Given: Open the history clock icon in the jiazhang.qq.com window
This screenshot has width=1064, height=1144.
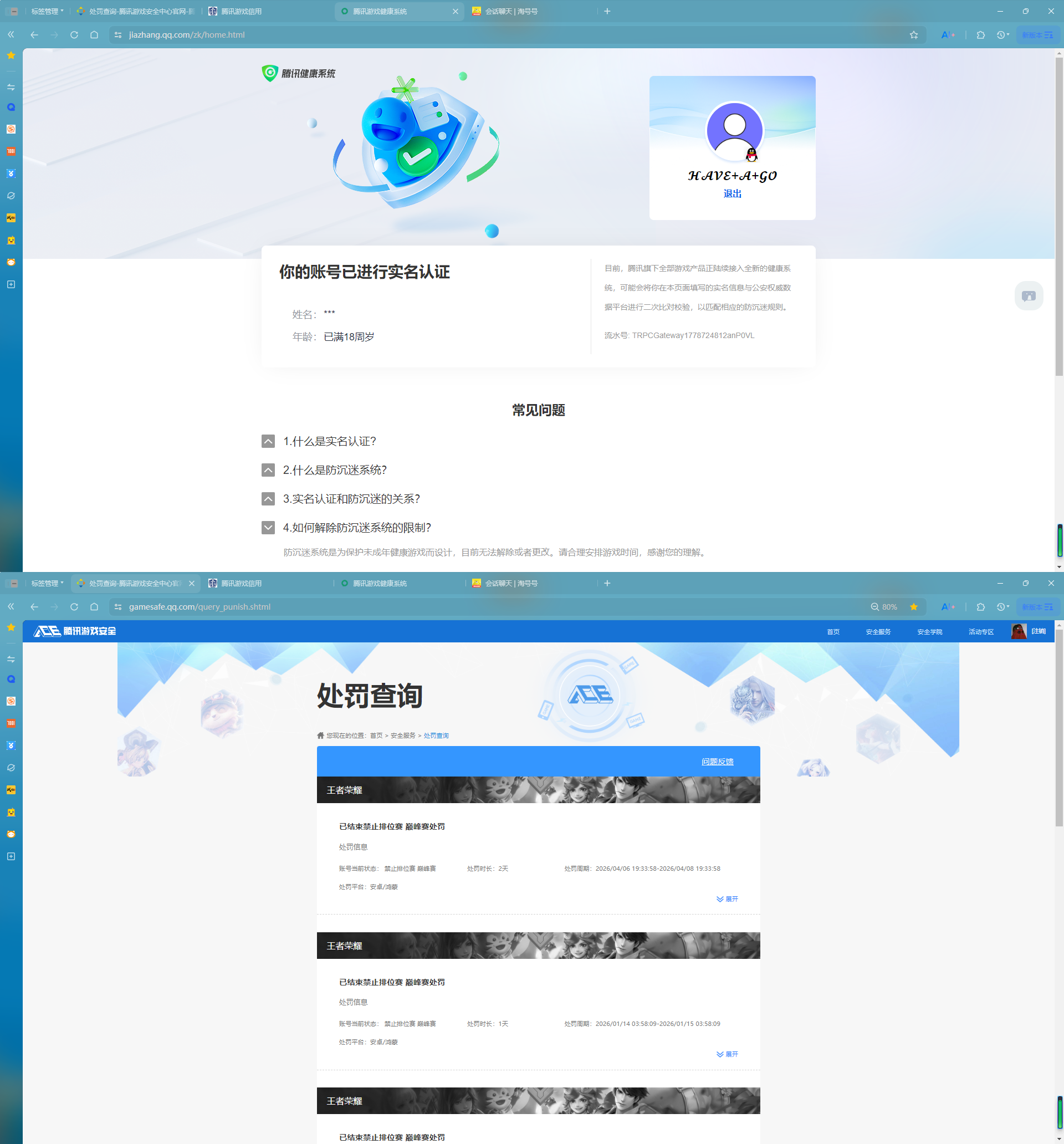Looking at the screenshot, I should [x=1001, y=35].
